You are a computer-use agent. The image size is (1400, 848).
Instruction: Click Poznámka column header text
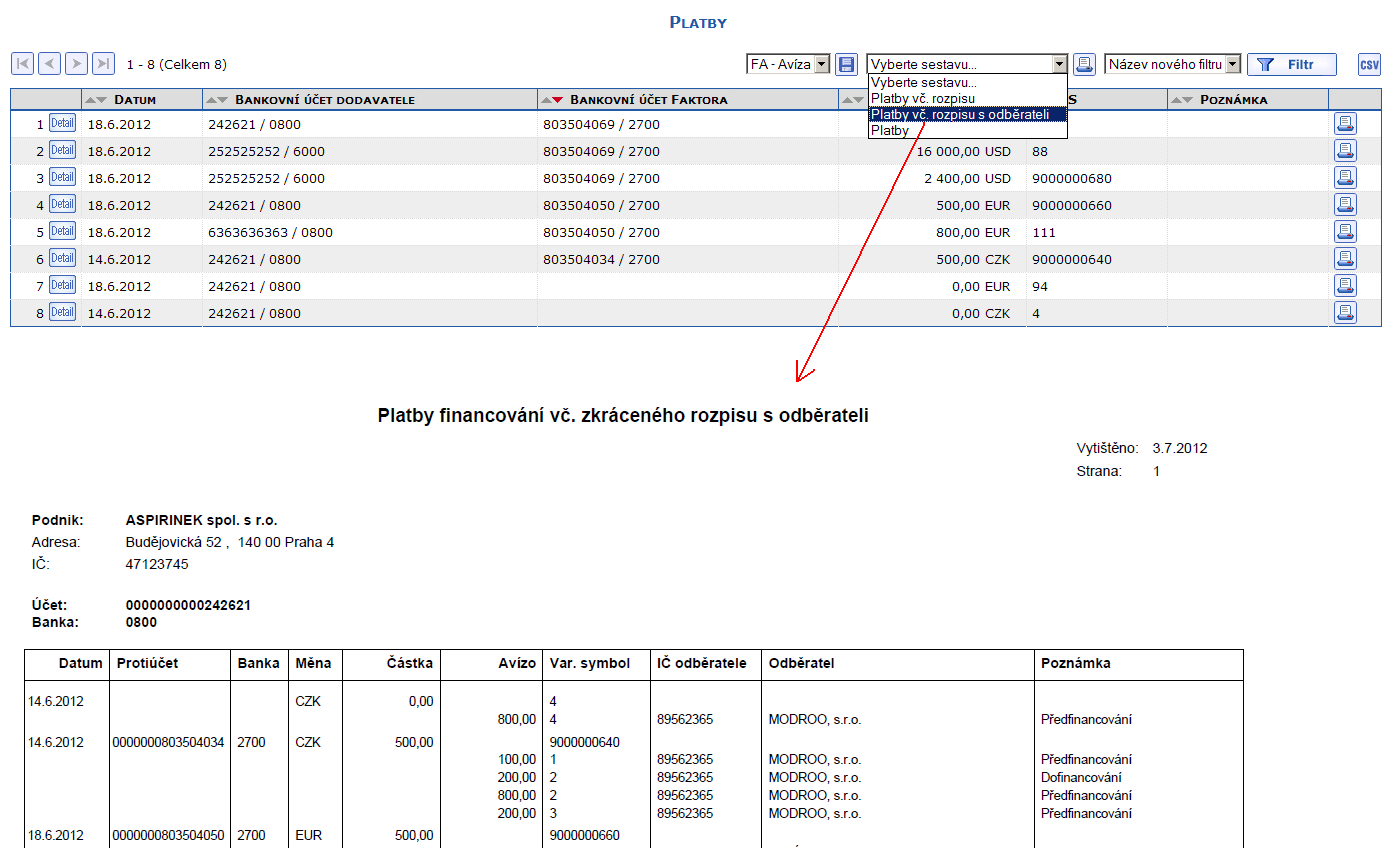tap(1234, 100)
